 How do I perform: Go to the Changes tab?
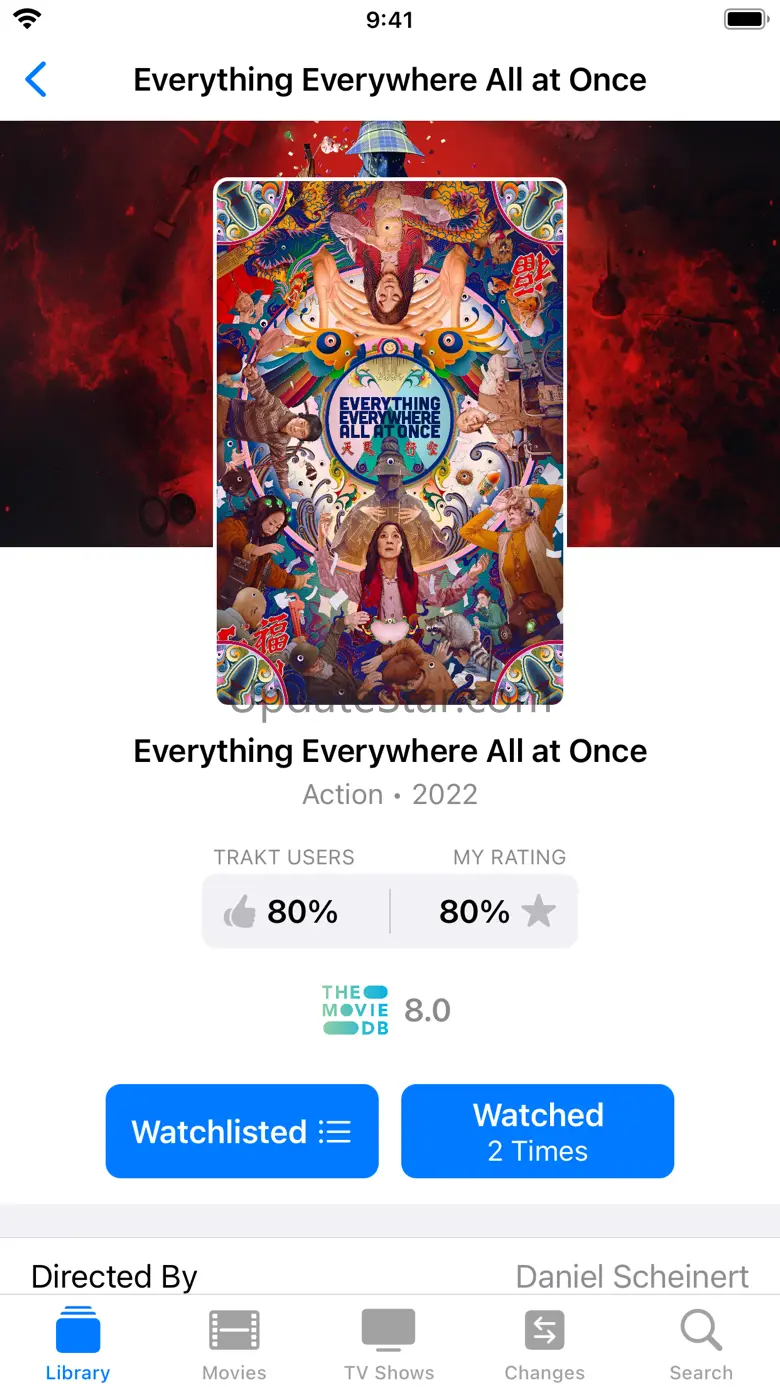[x=545, y=1343]
